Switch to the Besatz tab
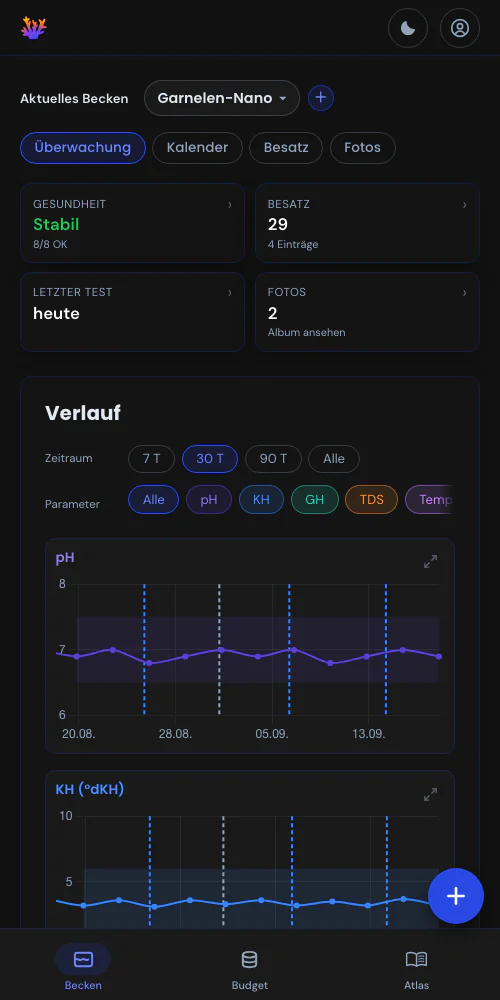 click(x=286, y=148)
